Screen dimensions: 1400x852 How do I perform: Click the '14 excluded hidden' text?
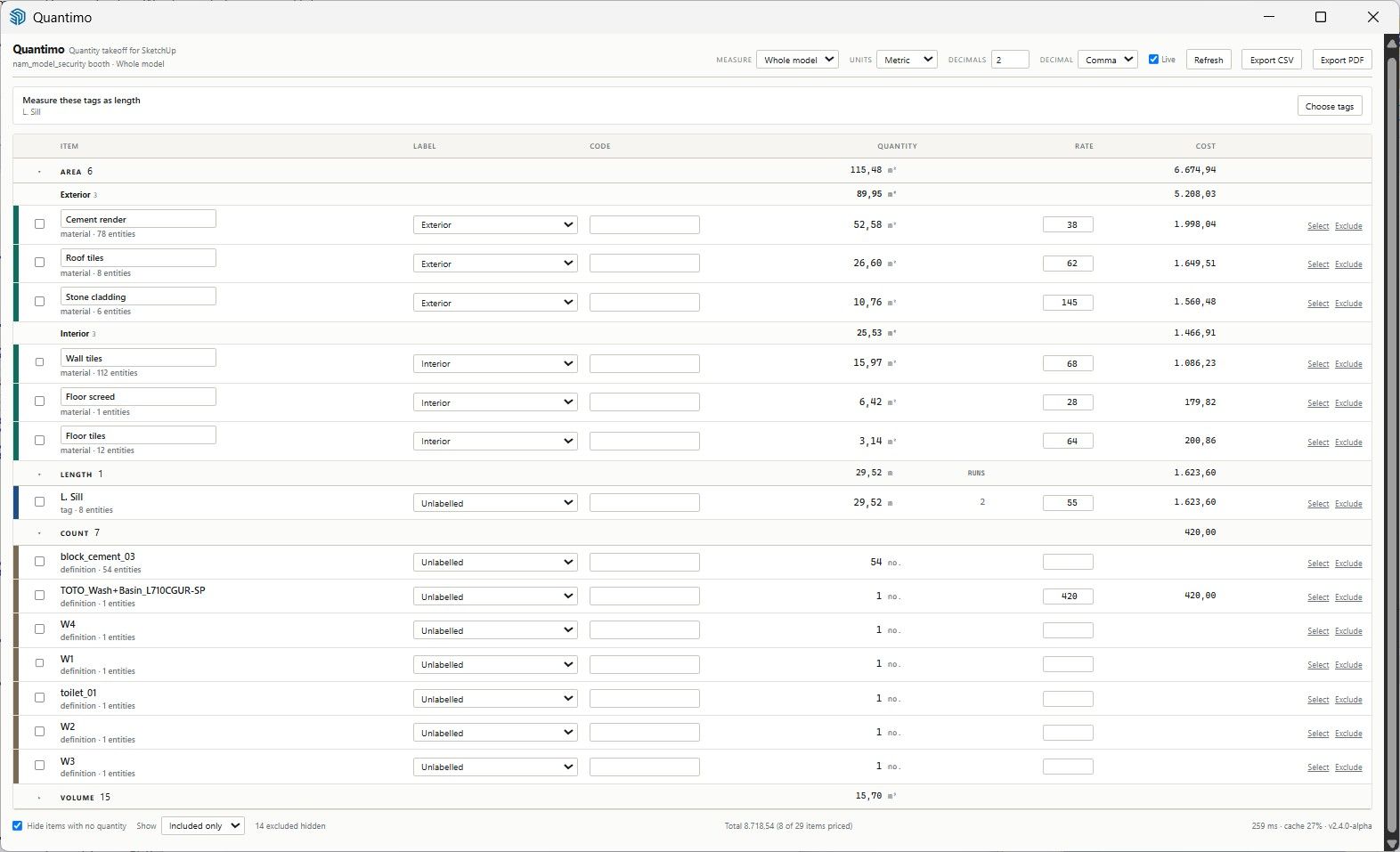tap(290, 826)
